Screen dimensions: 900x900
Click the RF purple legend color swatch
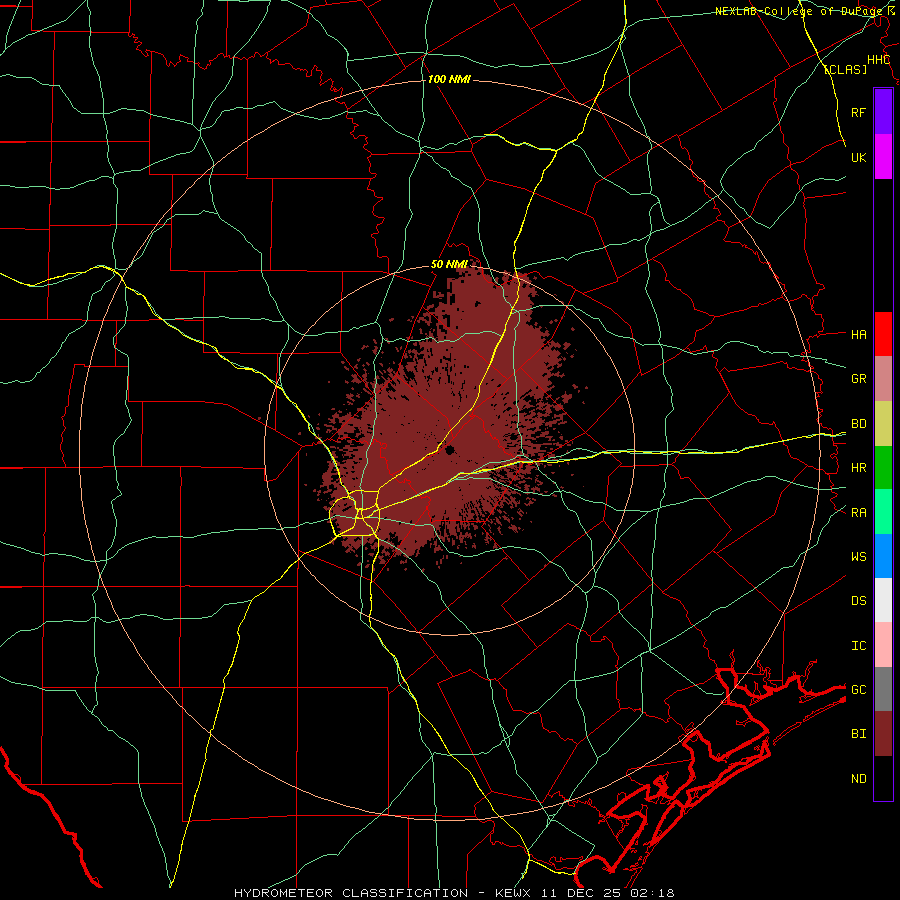point(883,112)
